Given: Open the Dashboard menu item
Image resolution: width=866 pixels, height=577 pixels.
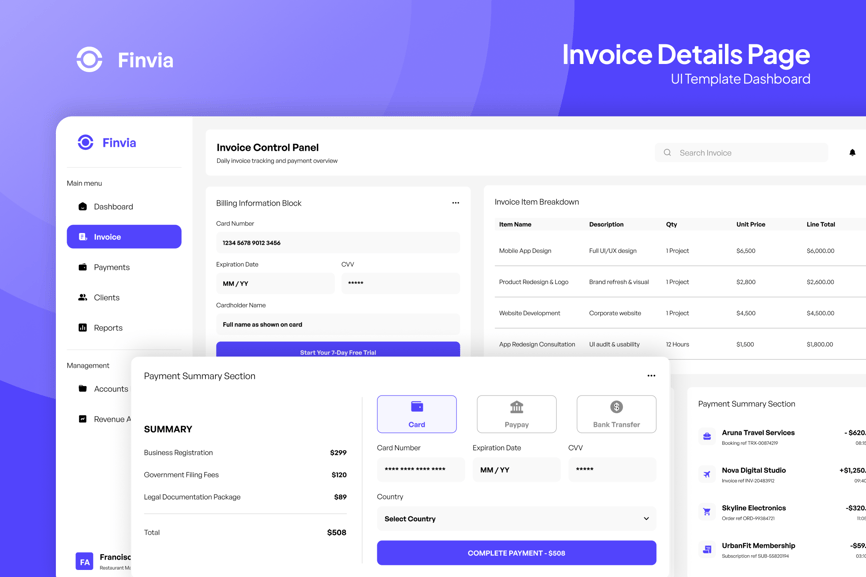Looking at the screenshot, I should coord(113,207).
